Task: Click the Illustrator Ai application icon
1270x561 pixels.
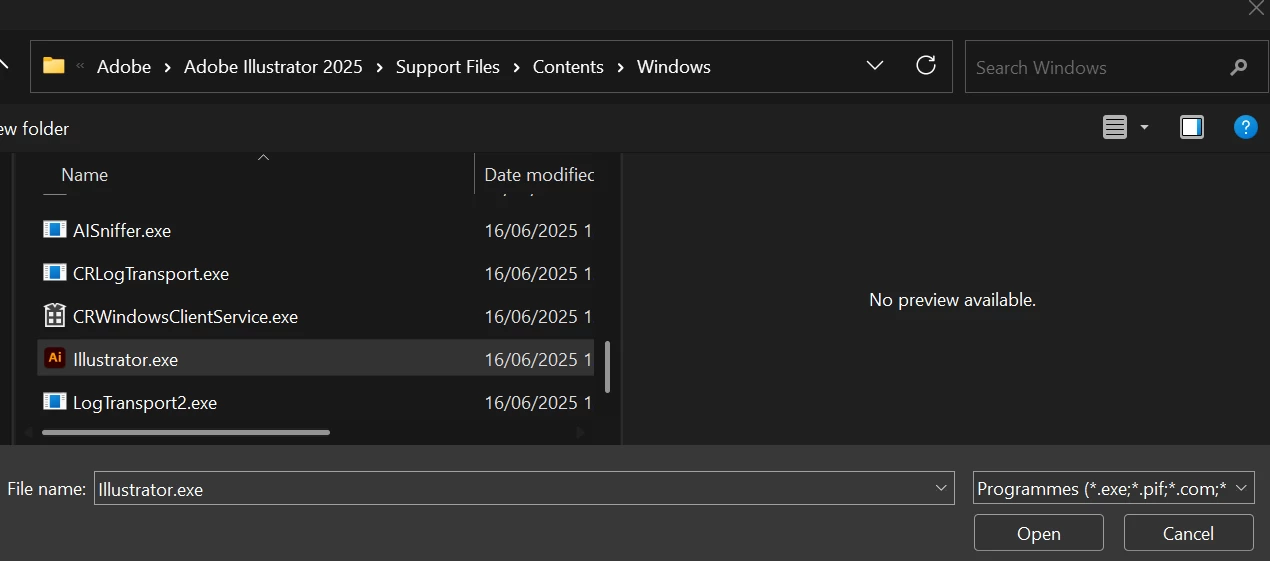Action: click(55, 358)
